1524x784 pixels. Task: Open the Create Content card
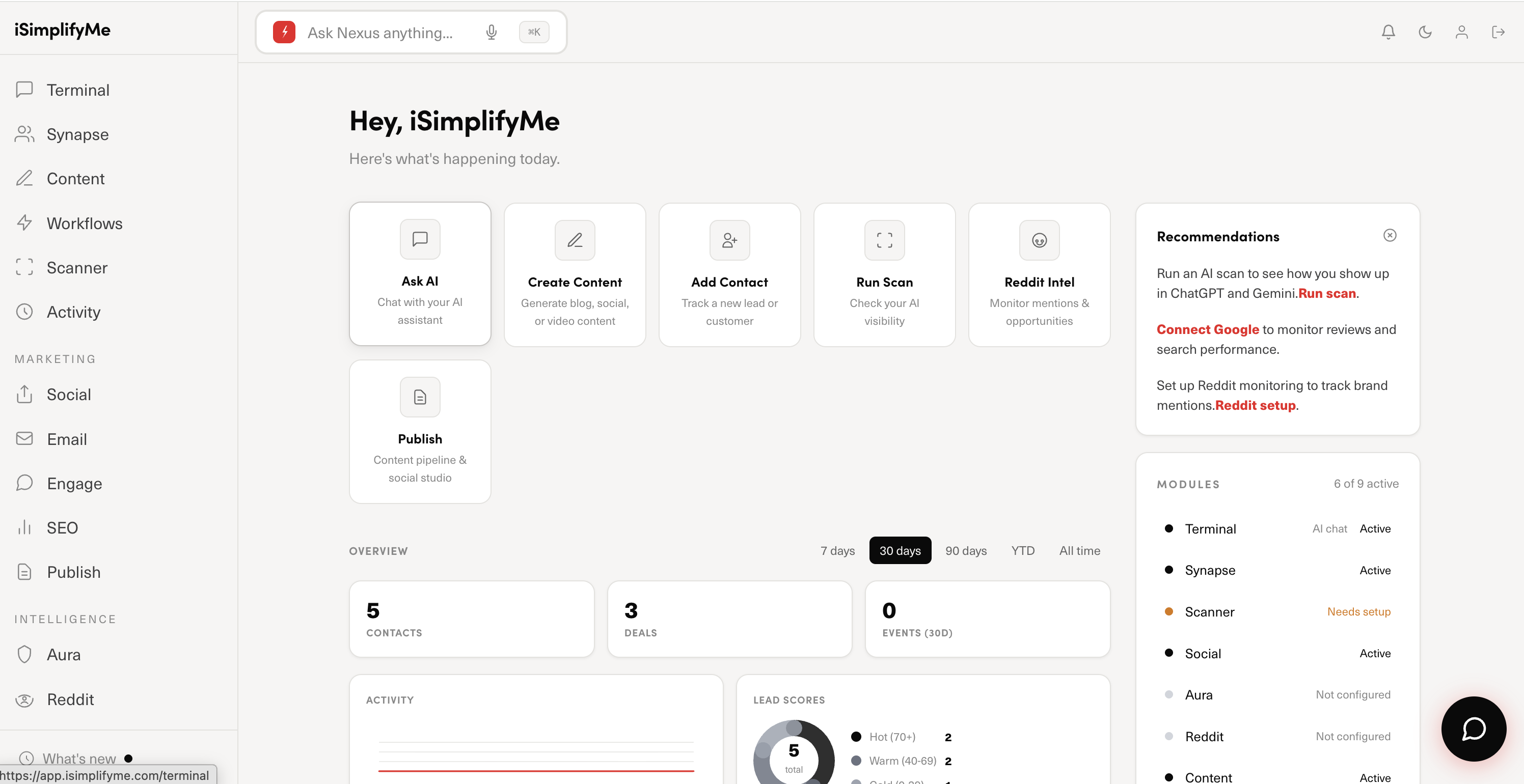coord(575,275)
